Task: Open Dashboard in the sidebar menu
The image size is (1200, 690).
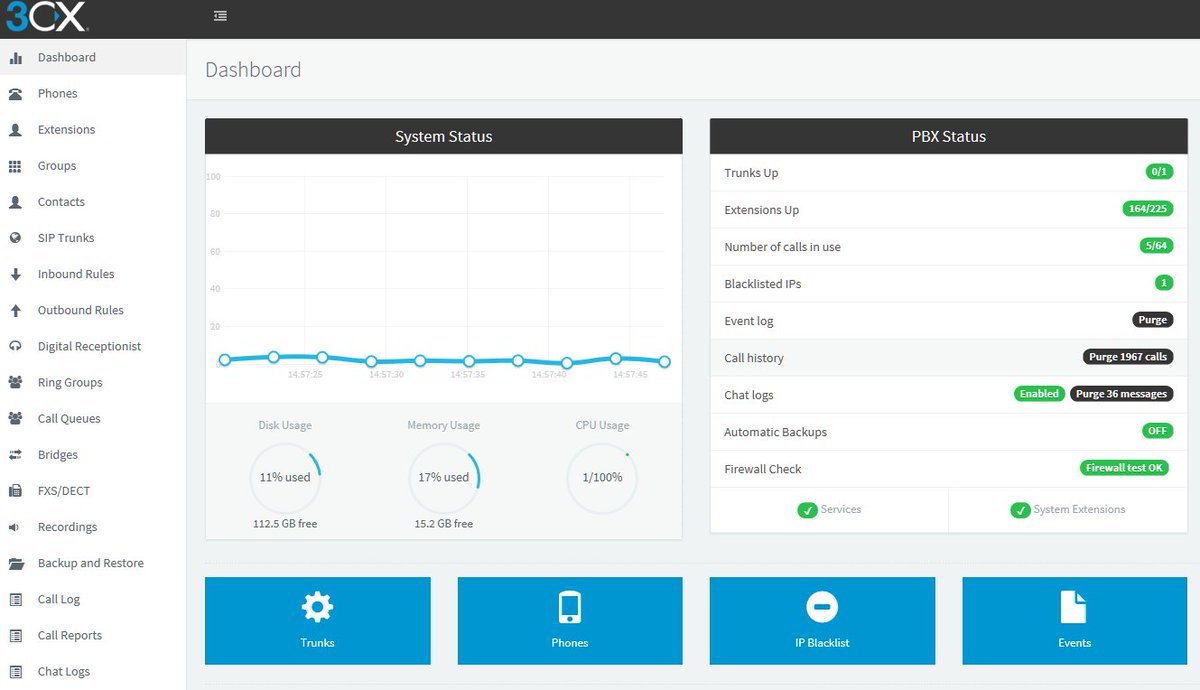Action: point(93,58)
